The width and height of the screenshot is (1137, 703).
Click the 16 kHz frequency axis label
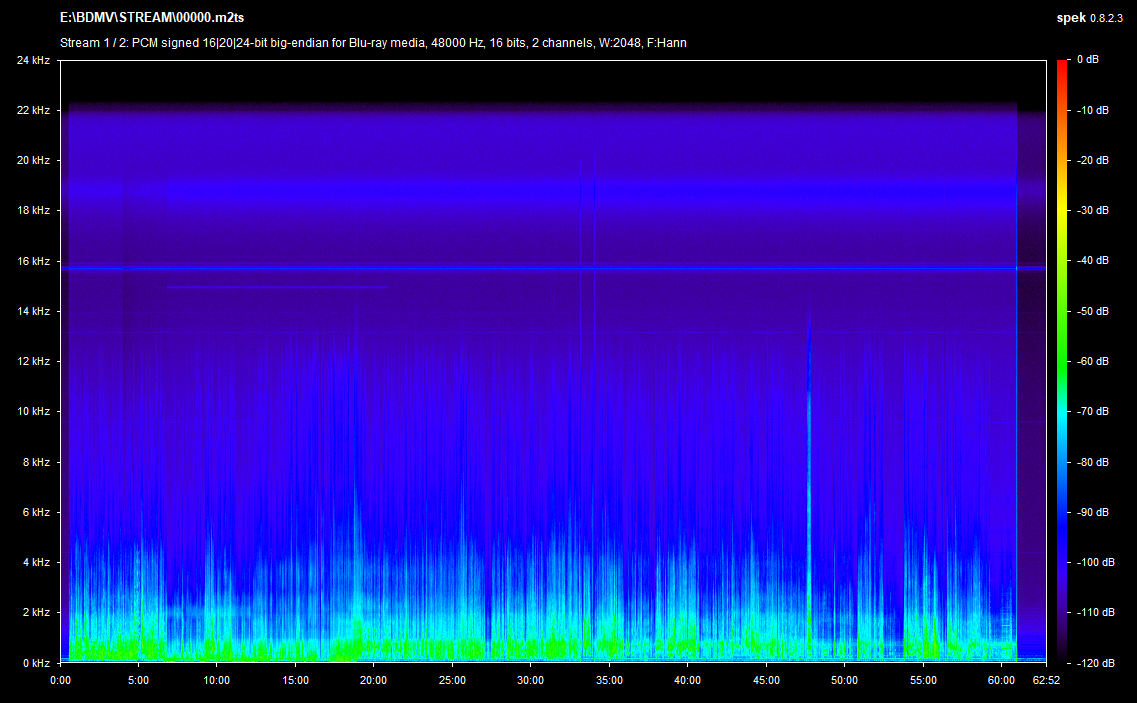[33, 261]
